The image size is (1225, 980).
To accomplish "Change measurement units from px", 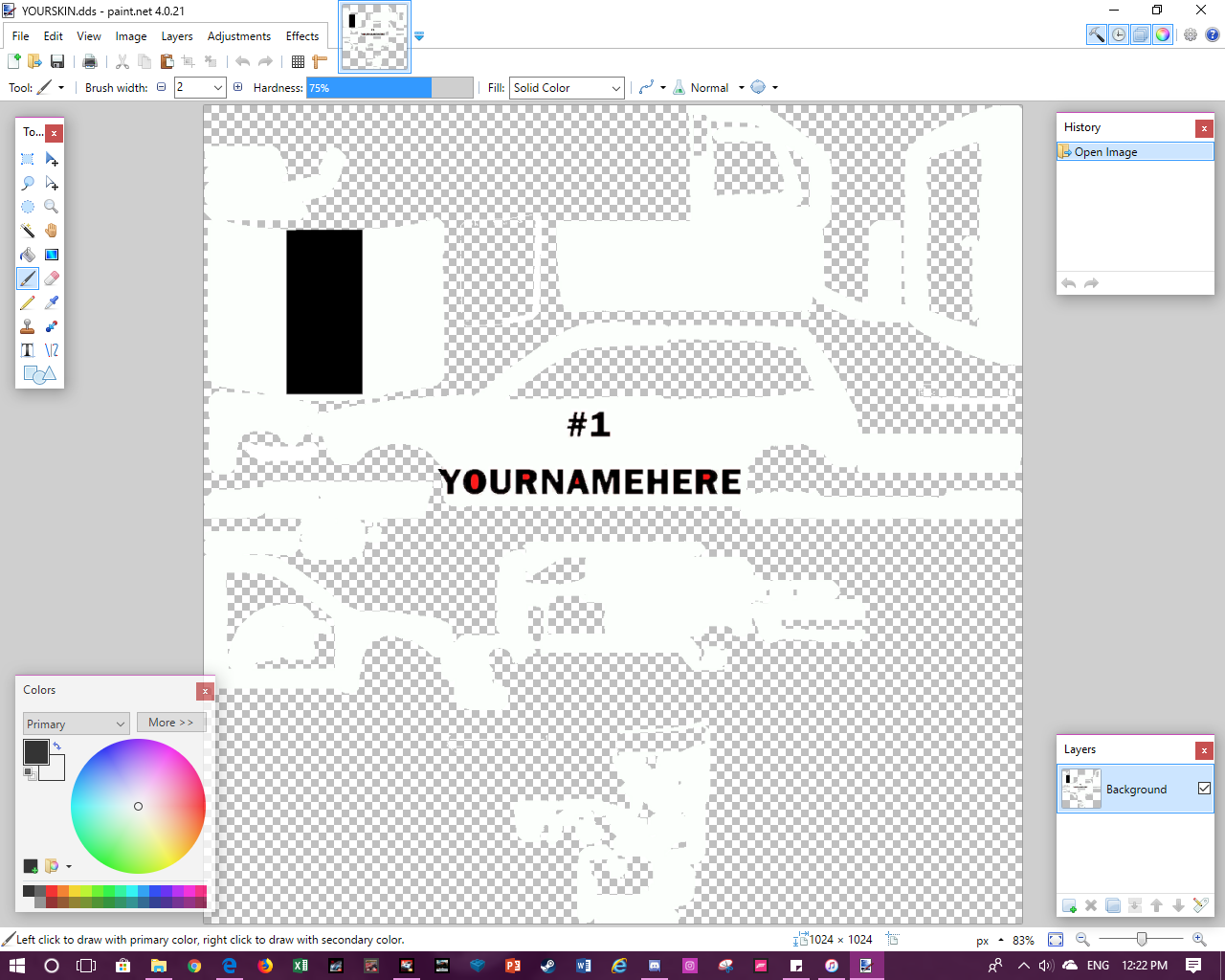I will pos(990,940).
